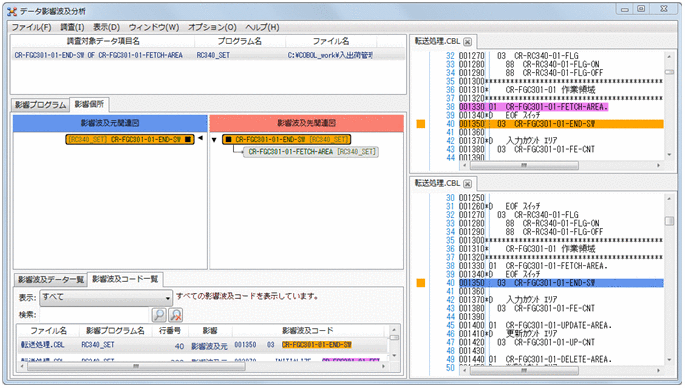Click the orange highlighted line 001350 in upper editor
This screenshot has width=685, height=388.
(561, 124)
